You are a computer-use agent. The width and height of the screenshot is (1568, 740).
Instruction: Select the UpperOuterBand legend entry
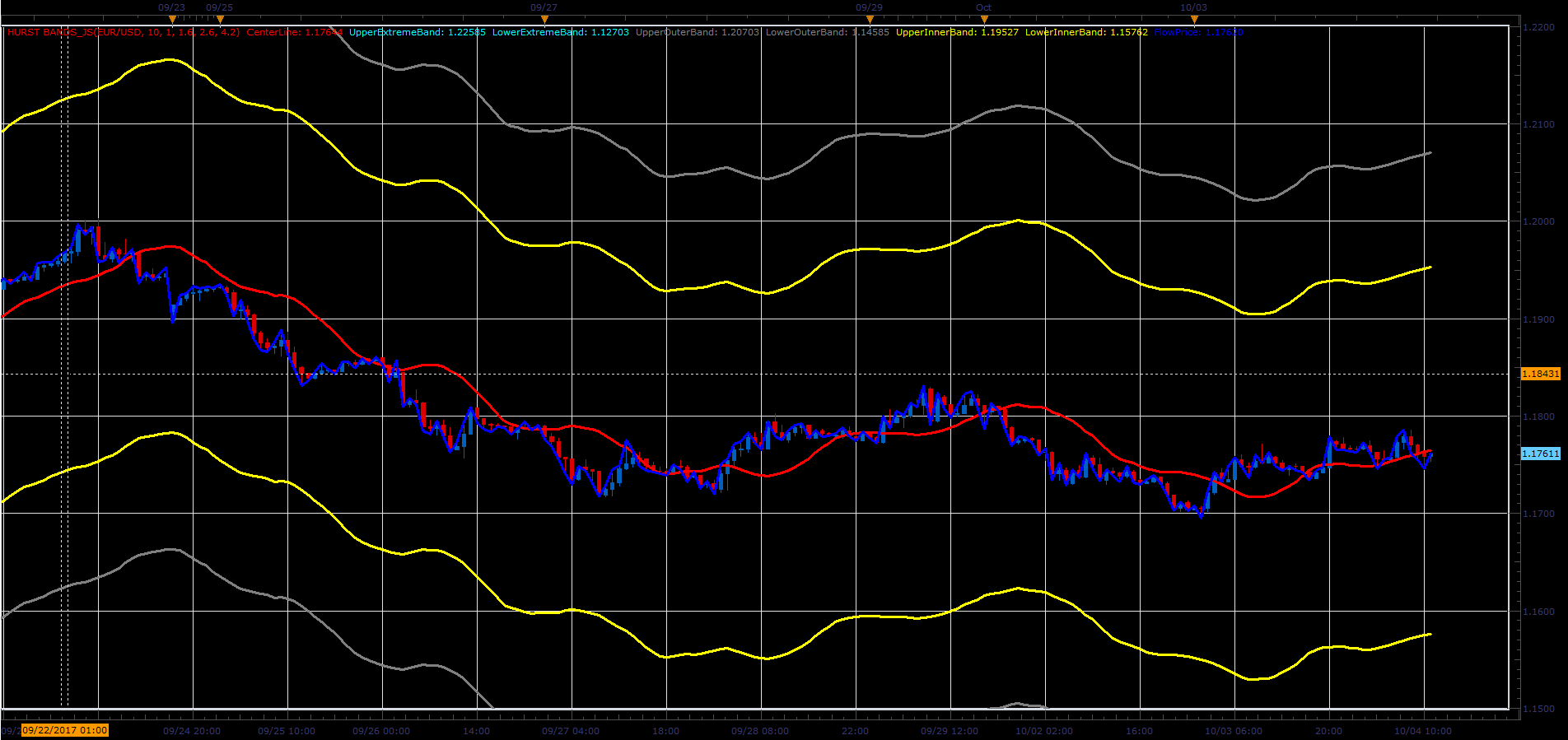698,33
